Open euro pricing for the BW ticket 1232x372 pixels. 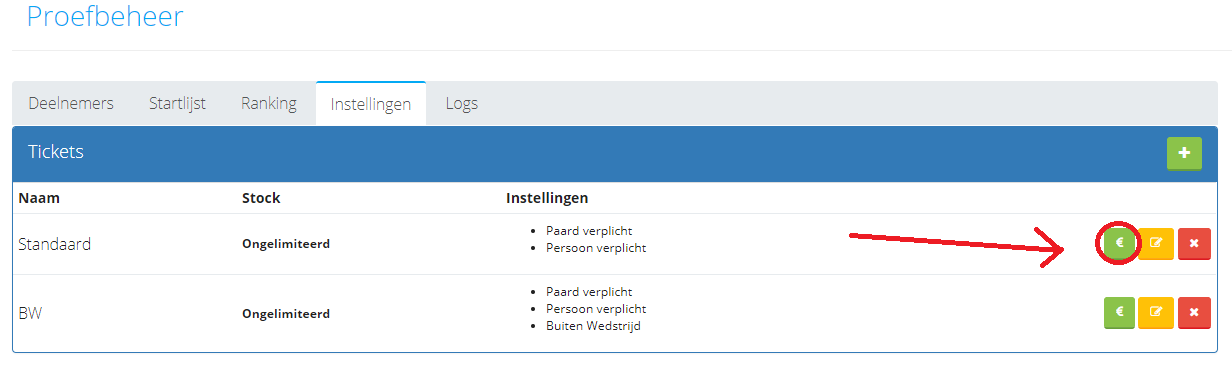tap(1120, 313)
